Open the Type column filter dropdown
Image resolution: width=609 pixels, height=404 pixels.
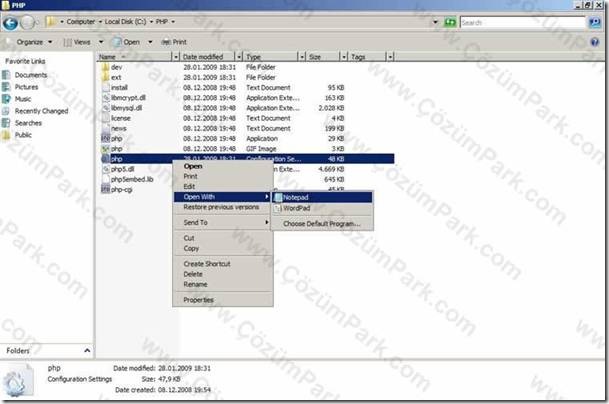point(302,57)
